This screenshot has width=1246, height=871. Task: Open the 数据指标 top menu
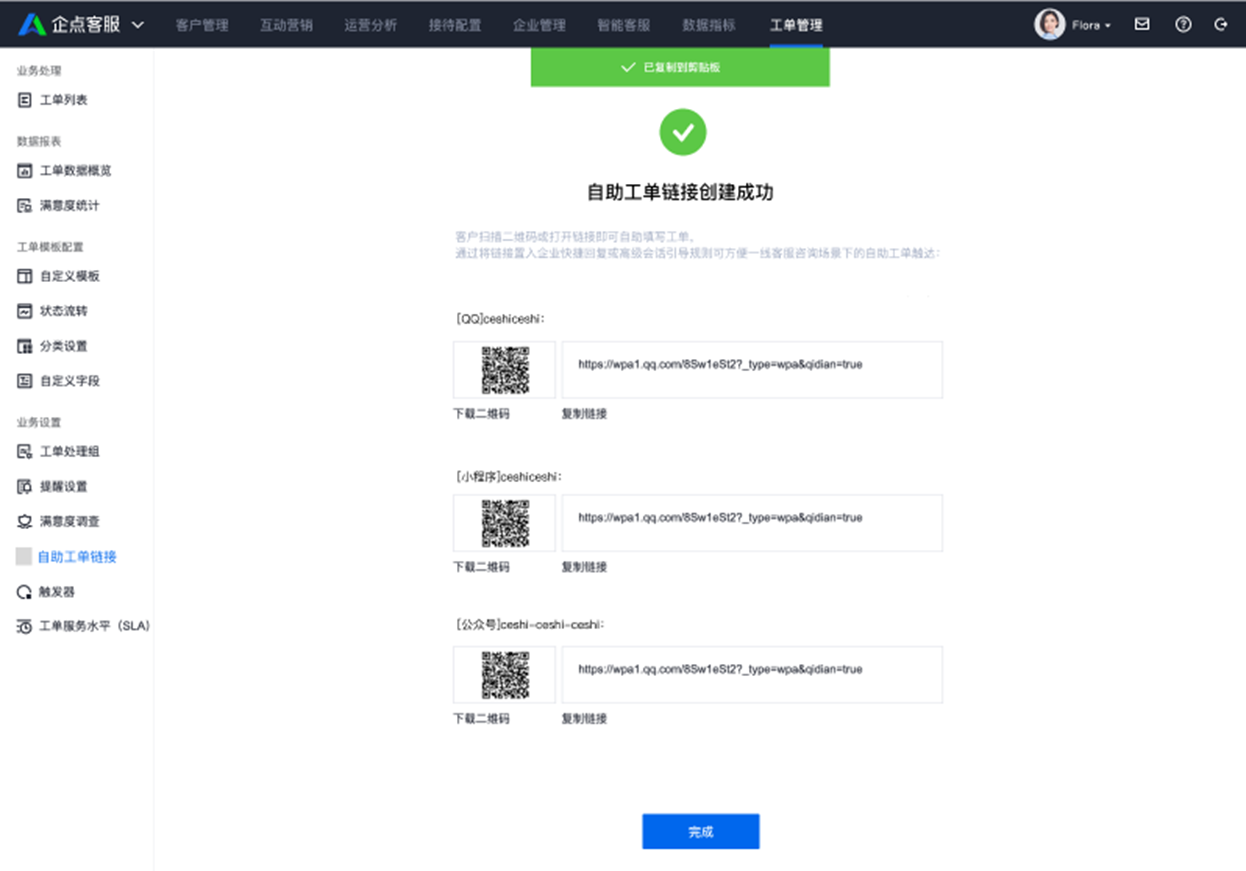pyautogui.click(x=709, y=25)
